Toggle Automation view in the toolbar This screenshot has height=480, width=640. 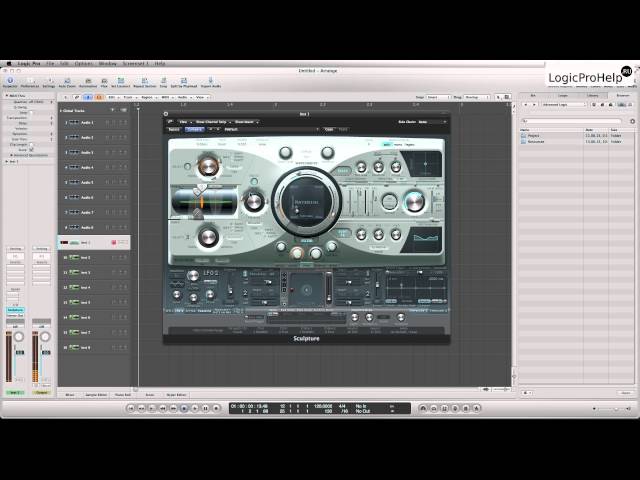(x=88, y=81)
